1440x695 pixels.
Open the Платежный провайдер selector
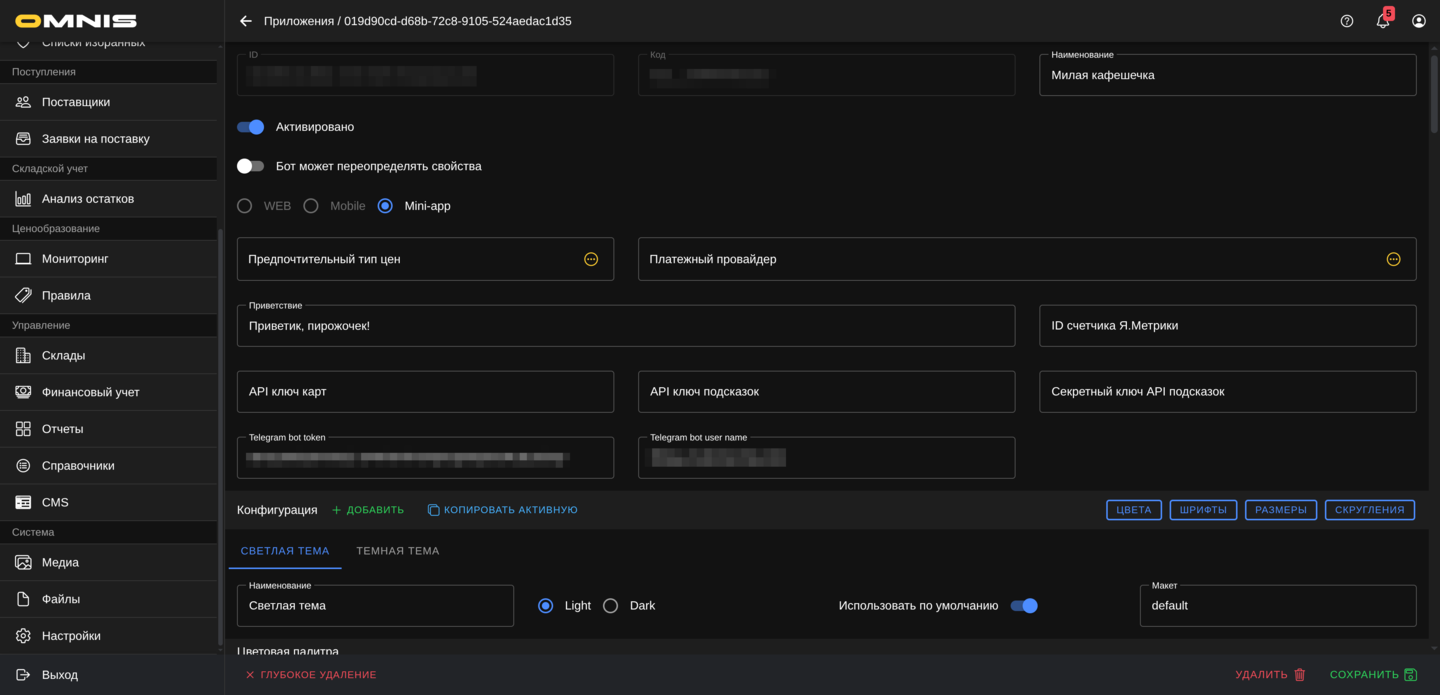point(1393,258)
